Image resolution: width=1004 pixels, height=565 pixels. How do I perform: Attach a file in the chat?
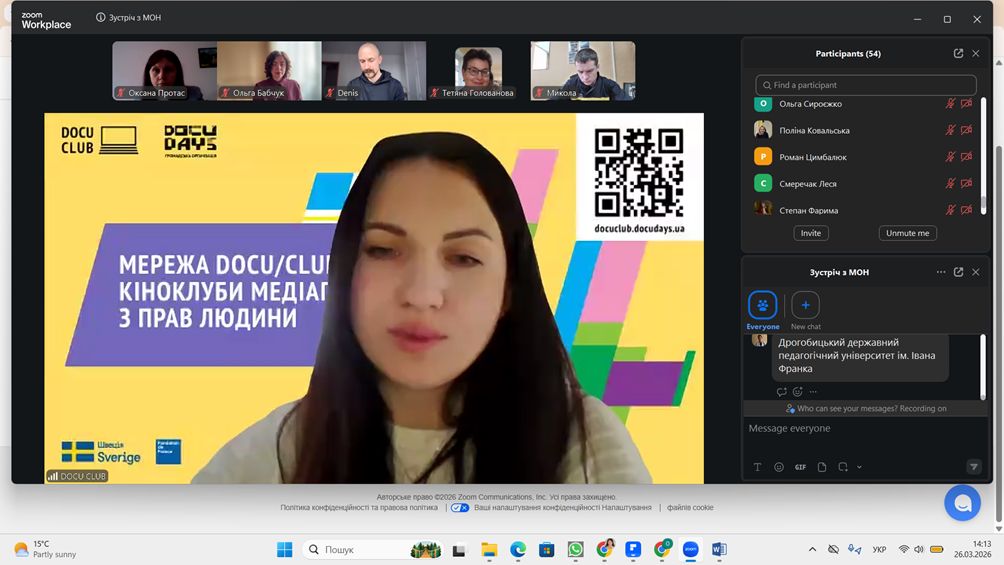[x=822, y=467]
